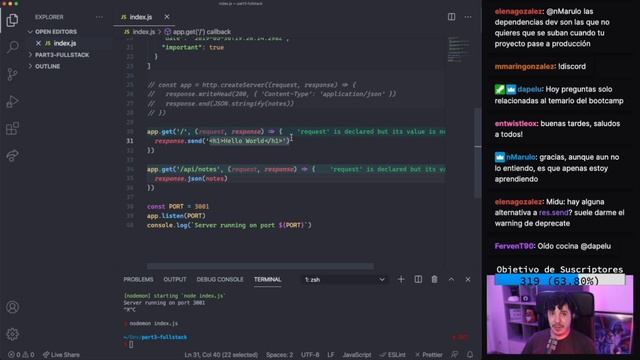Screen dimensions: 640x360
Task: Change end of line LF setting
Action: pos(331,355)
